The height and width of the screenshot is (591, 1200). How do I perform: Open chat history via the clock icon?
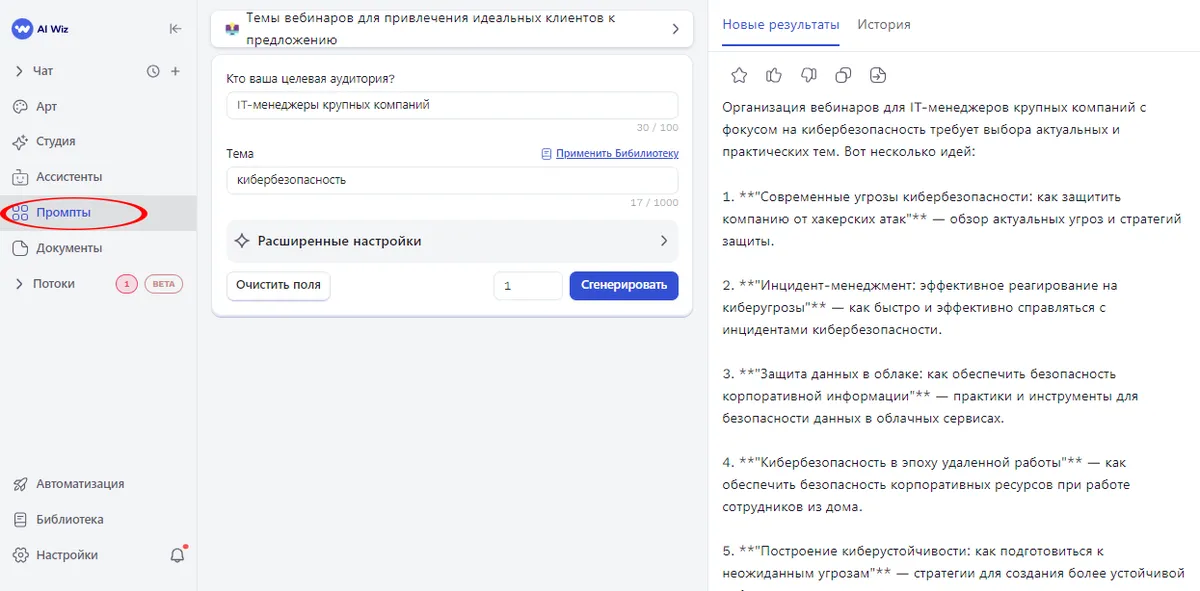152,70
